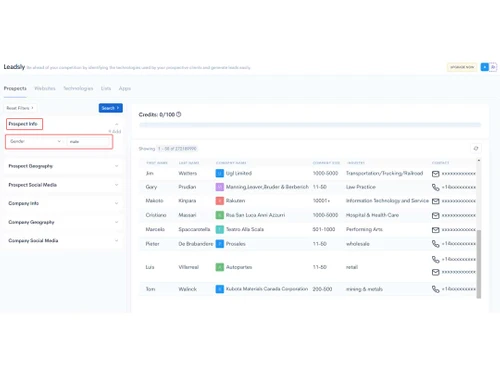The image size is (500, 375).
Task: Expand the Company Social Media section
Action: (63, 240)
